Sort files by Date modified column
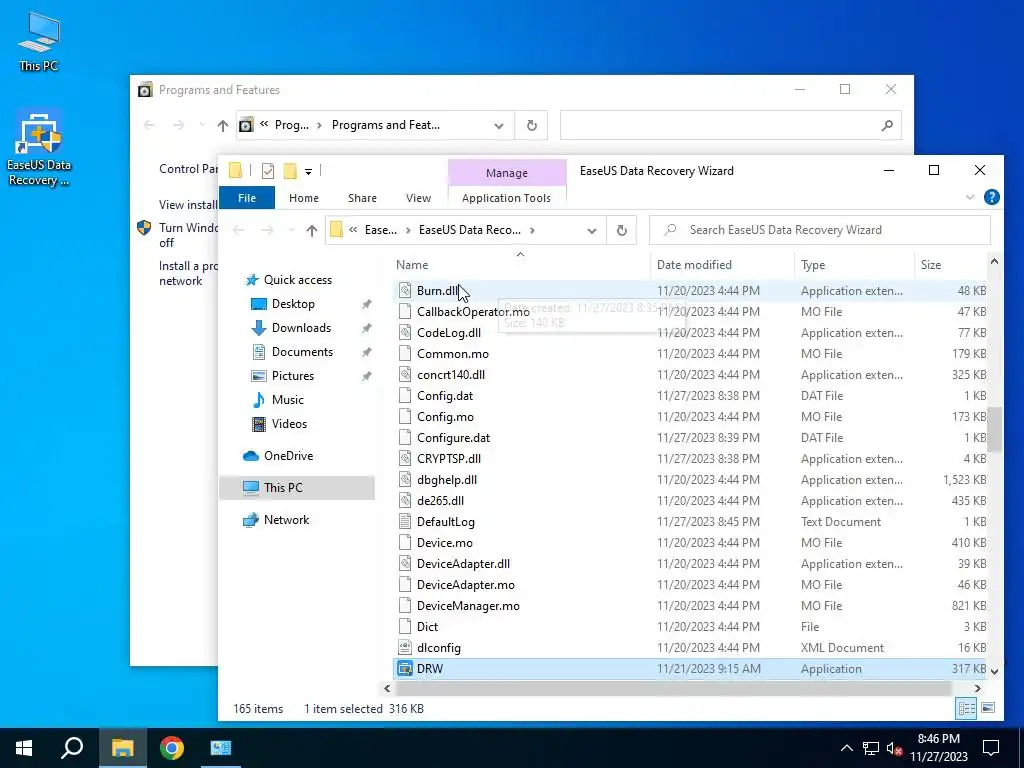1024x768 pixels. click(x=694, y=264)
